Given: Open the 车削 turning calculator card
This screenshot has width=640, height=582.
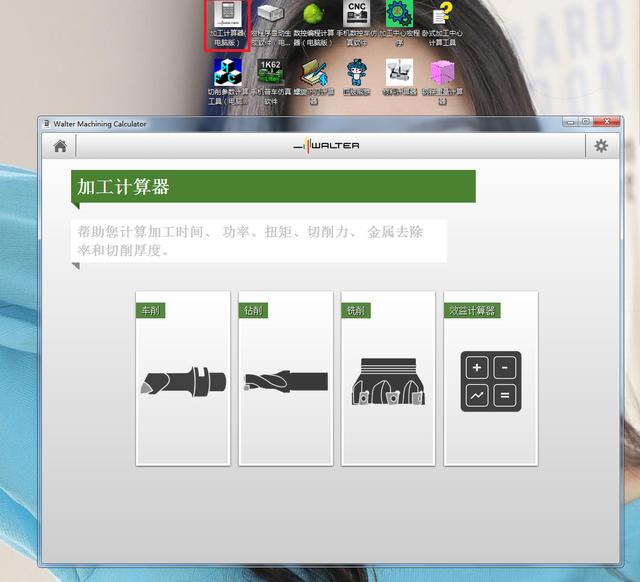Looking at the screenshot, I should [183, 378].
